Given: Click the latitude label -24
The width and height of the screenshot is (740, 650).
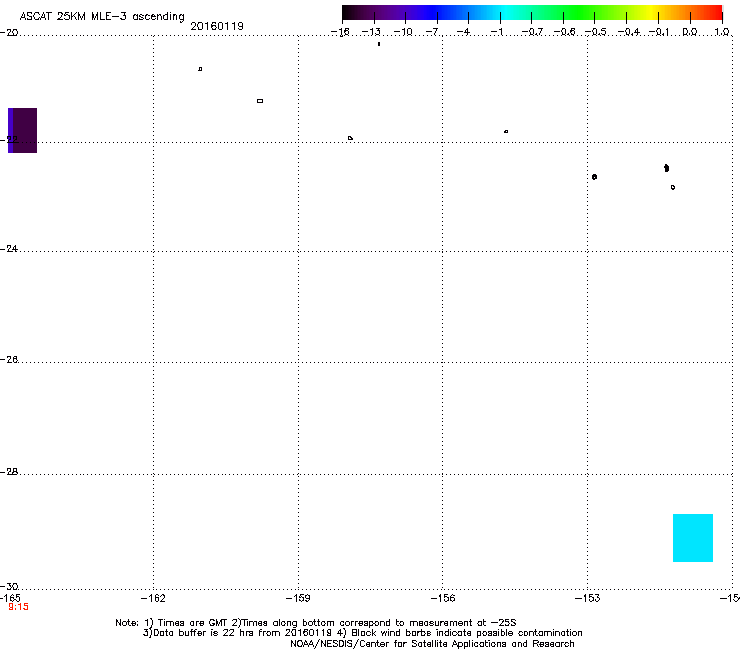Looking at the screenshot, I should pyautogui.click(x=9, y=249).
